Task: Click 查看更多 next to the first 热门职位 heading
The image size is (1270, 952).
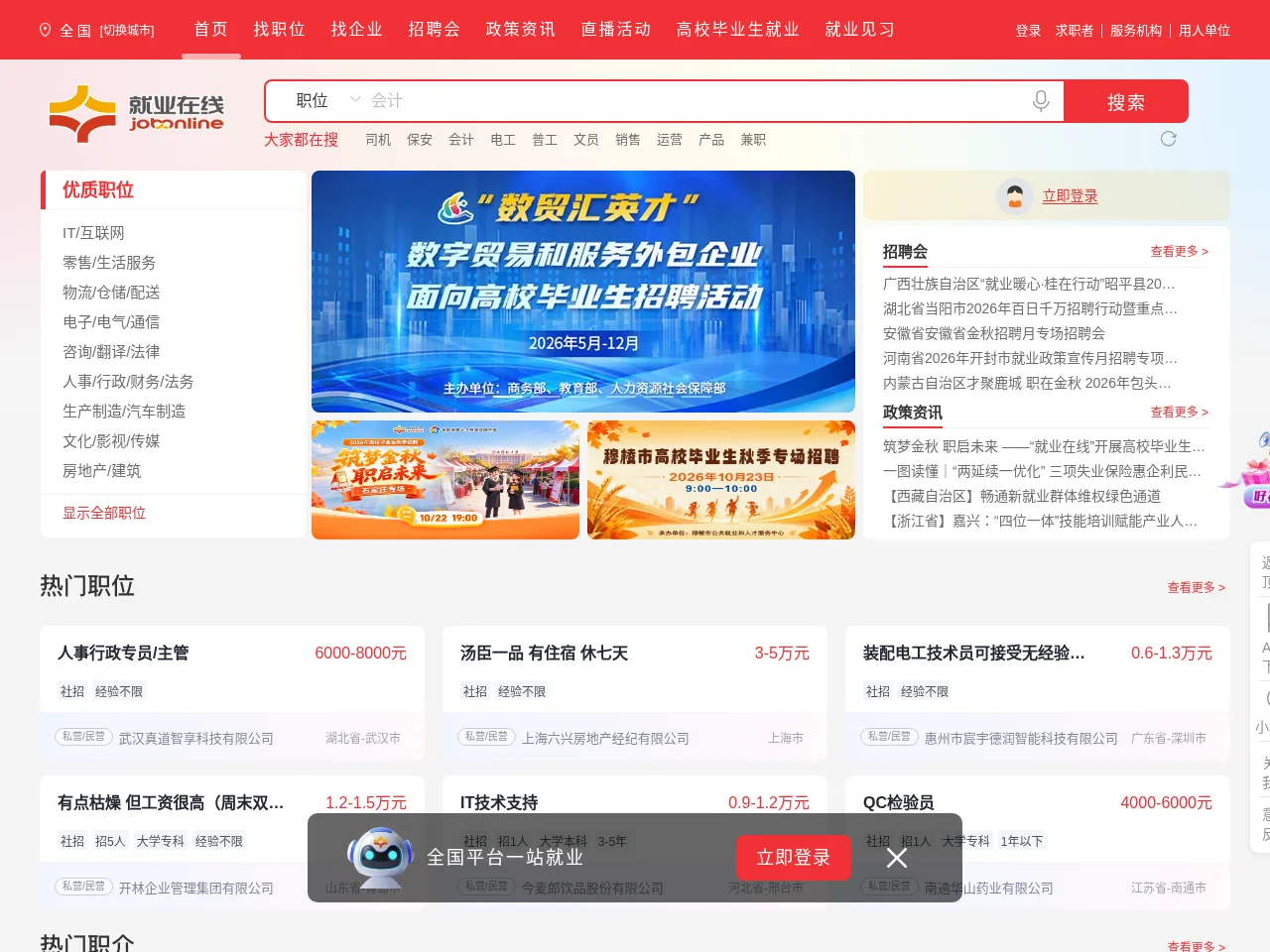Action: (1196, 588)
